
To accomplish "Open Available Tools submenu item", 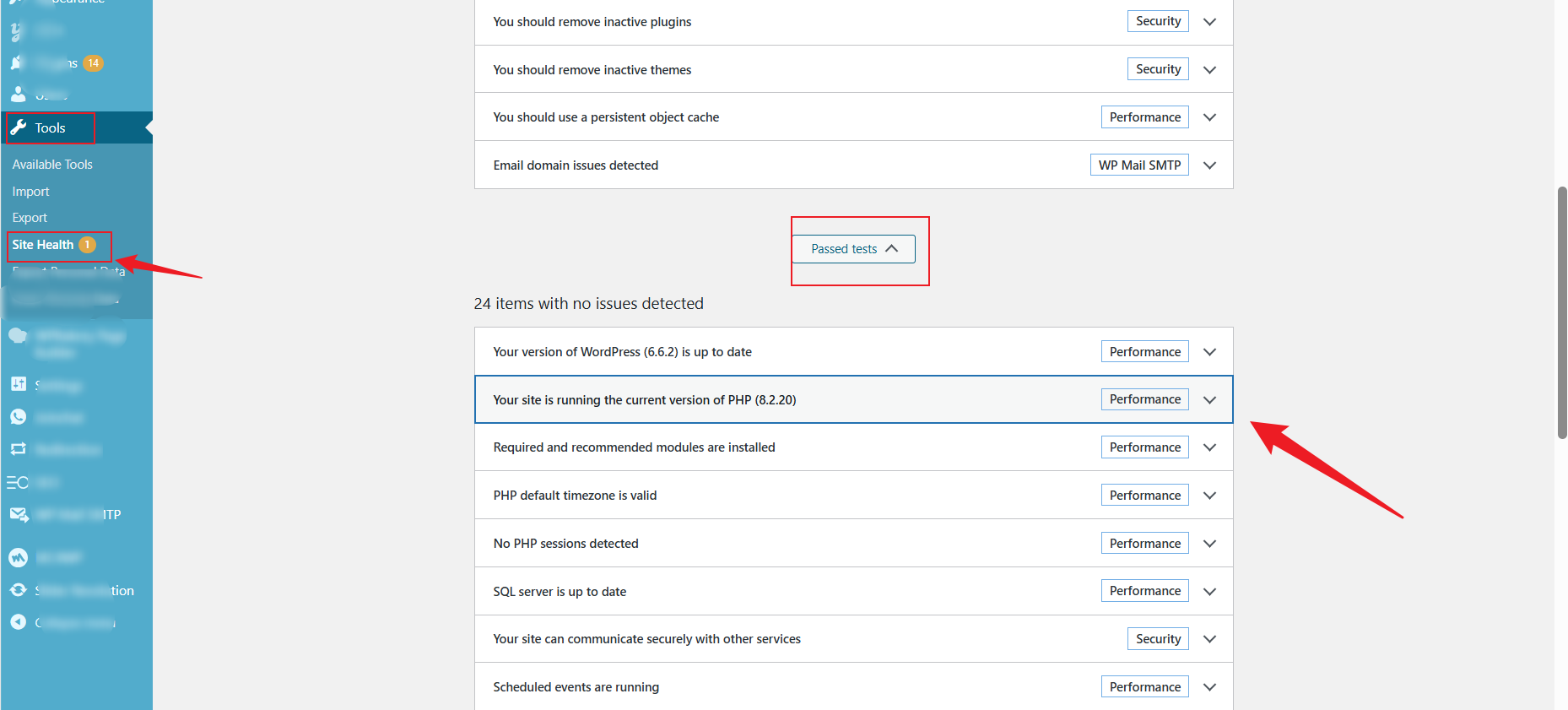I will (52, 165).
